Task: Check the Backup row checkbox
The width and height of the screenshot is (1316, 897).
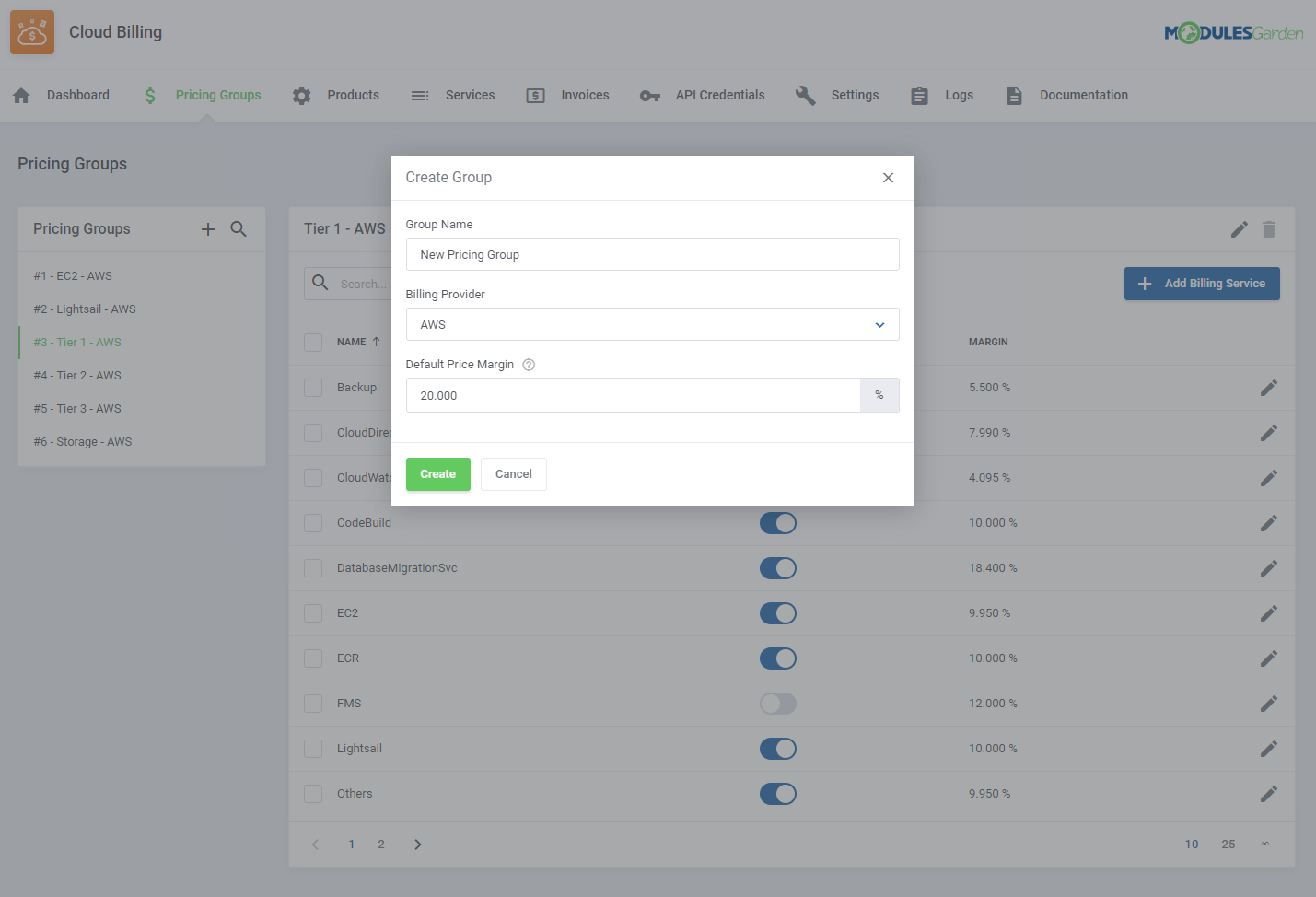Action: click(x=313, y=388)
